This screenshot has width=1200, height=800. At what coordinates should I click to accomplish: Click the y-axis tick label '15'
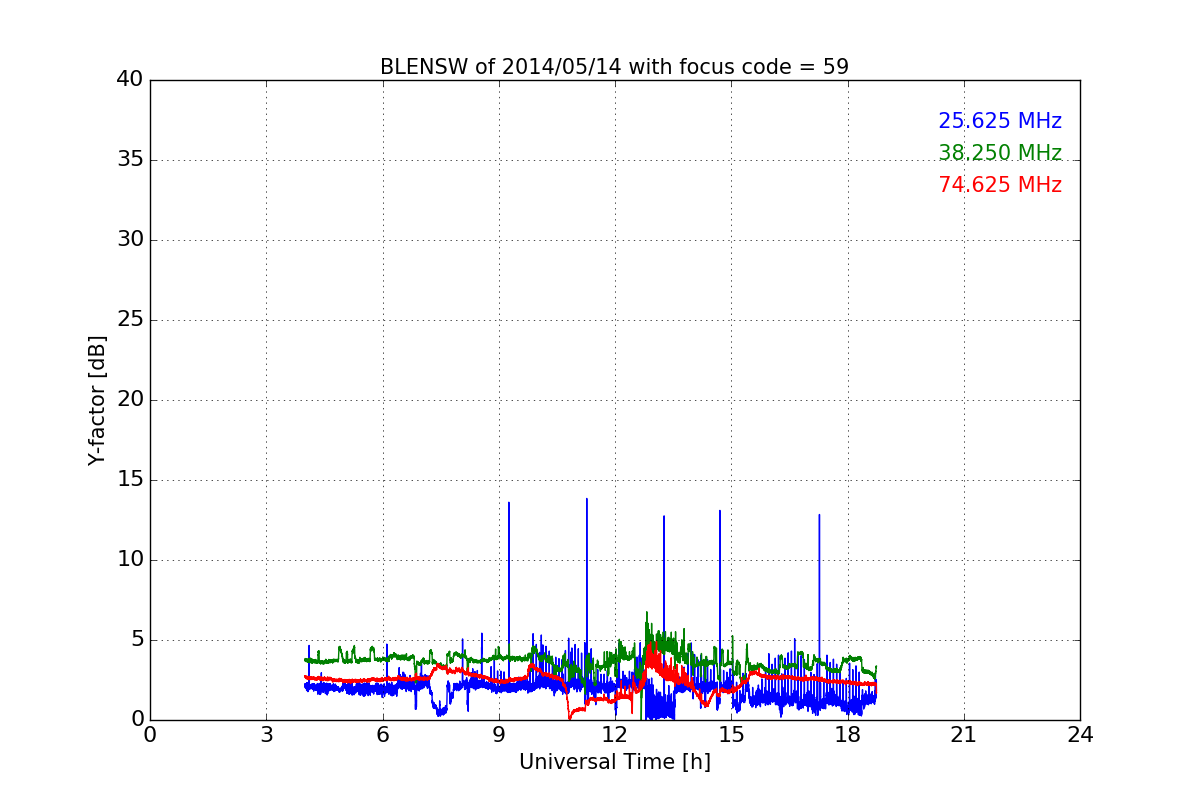130,480
